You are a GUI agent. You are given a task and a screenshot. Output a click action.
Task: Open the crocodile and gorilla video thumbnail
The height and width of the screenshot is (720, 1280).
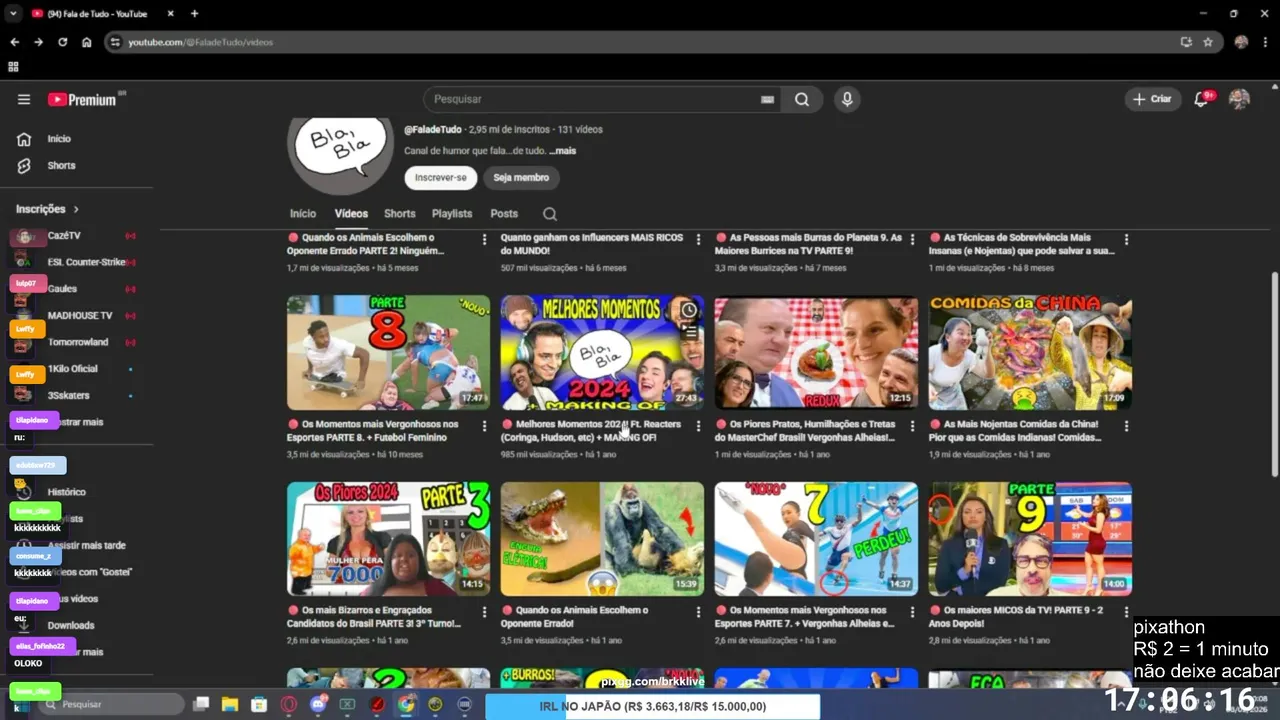point(602,539)
